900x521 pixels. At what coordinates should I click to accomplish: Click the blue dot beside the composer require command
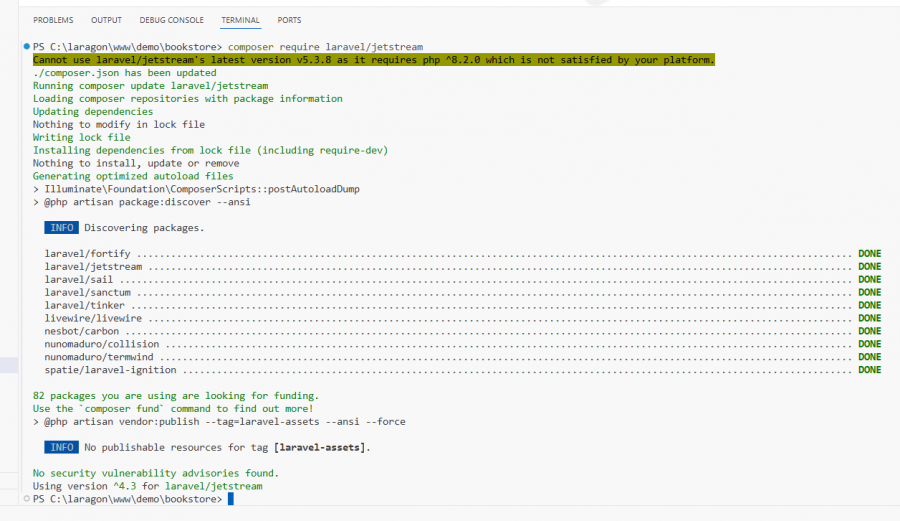pos(26,46)
